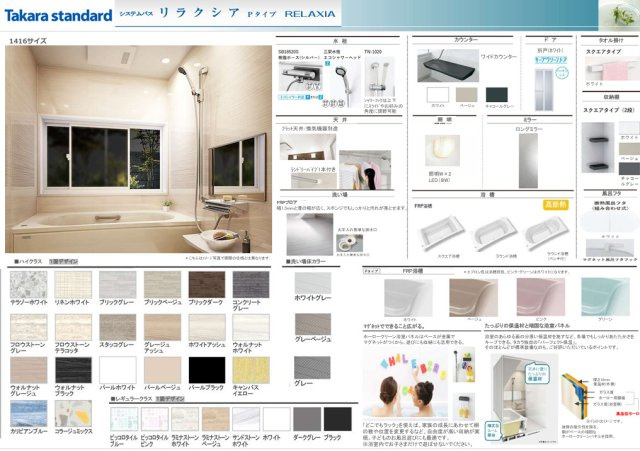The width and height of the screenshot is (640, 451).
Task: Select the ウォルナットブラック swatch
Action: coord(73,370)
